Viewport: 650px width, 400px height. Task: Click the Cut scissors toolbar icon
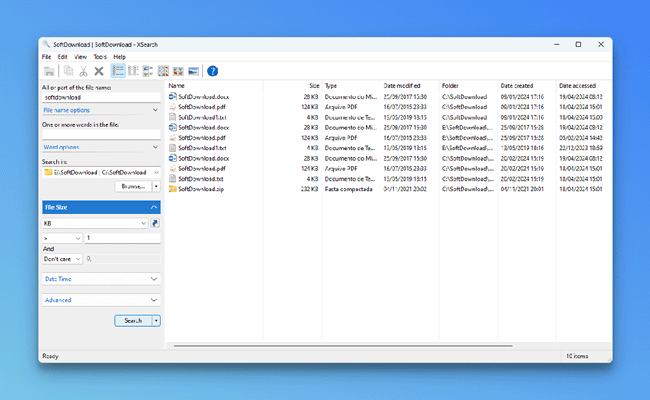83,71
